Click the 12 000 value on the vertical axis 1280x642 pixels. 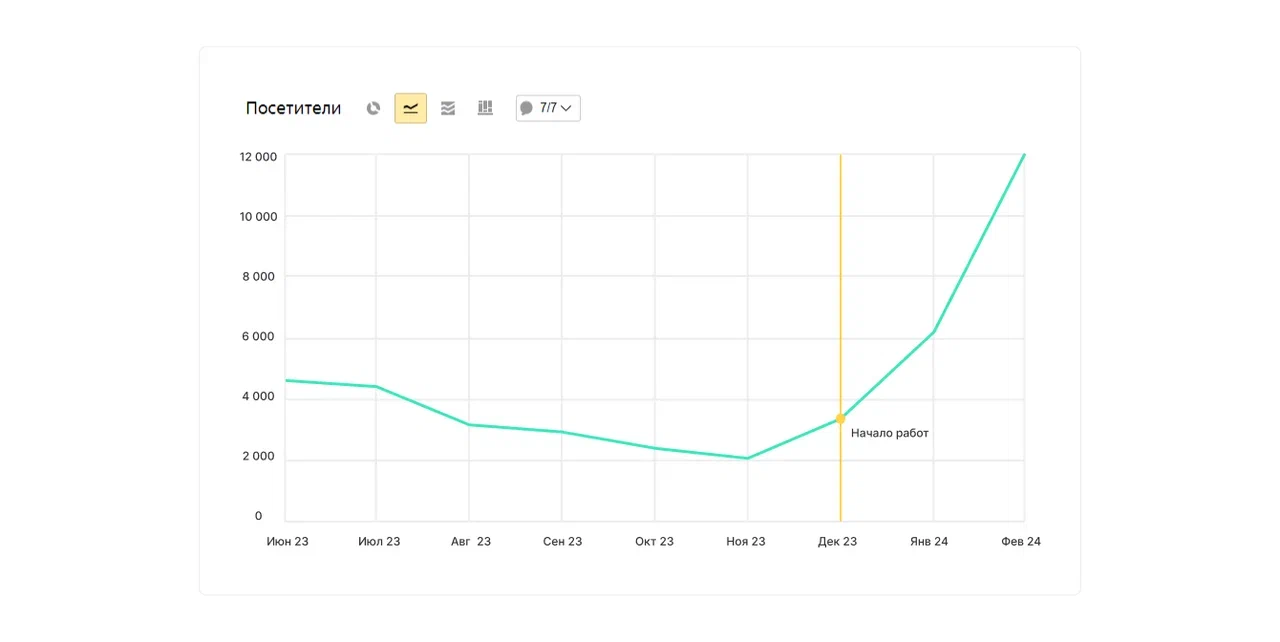pos(258,156)
